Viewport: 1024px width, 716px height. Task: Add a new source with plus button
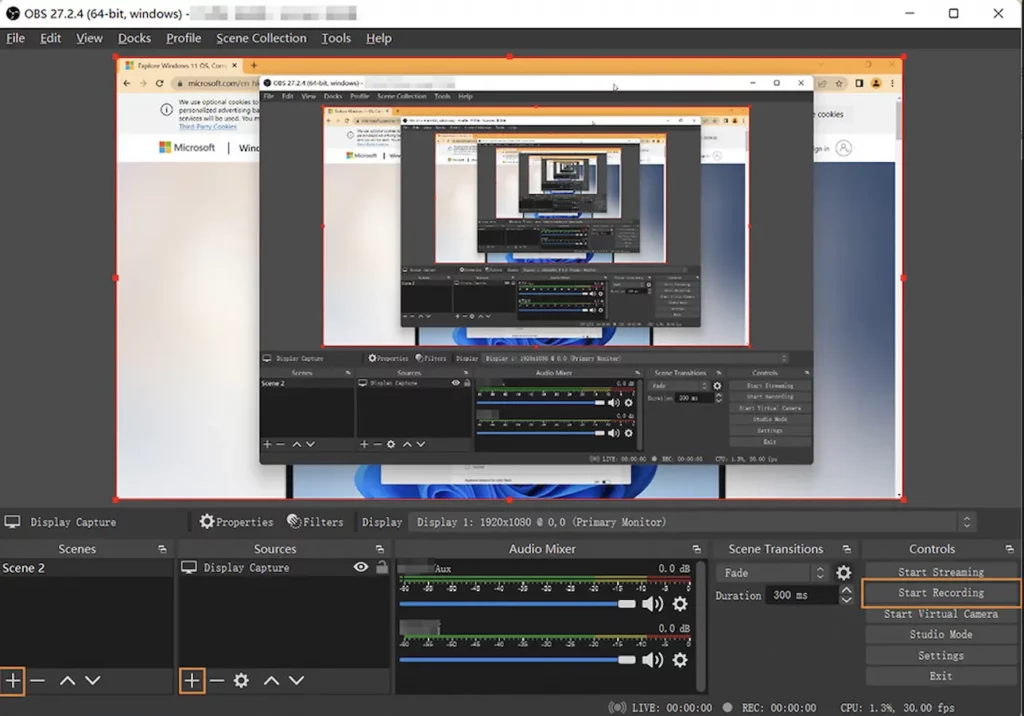coord(191,681)
